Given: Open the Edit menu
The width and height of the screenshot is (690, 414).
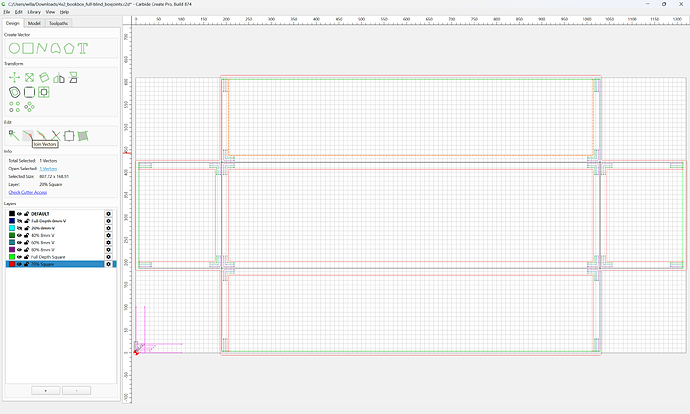Looking at the screenshot, I should coord(18,12).
